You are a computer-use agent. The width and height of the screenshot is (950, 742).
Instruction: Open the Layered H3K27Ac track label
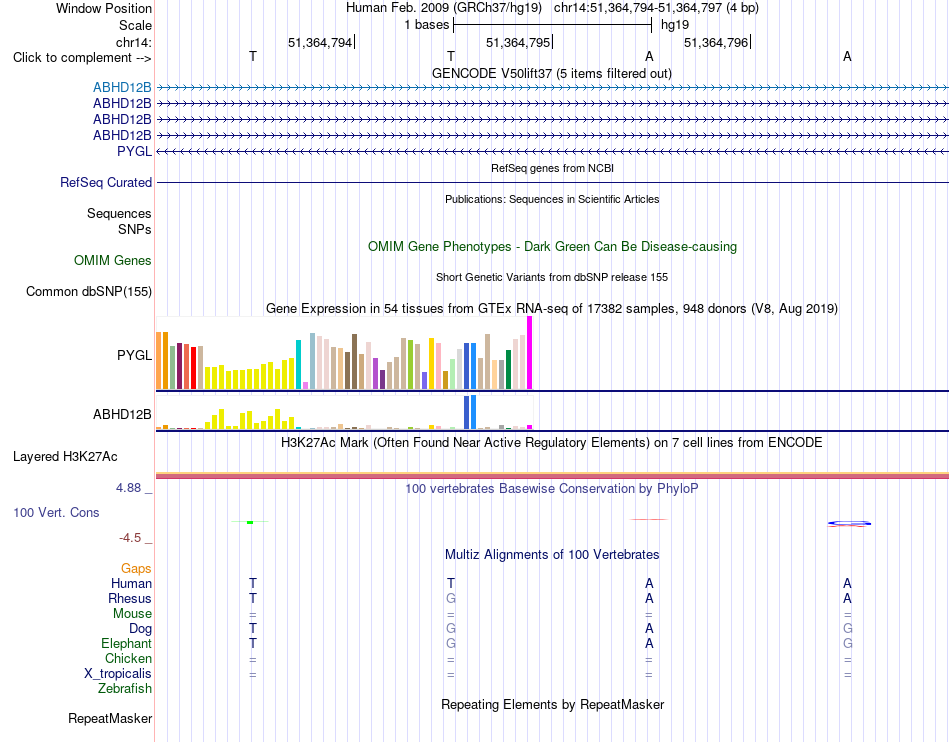[x=65, y=457]
